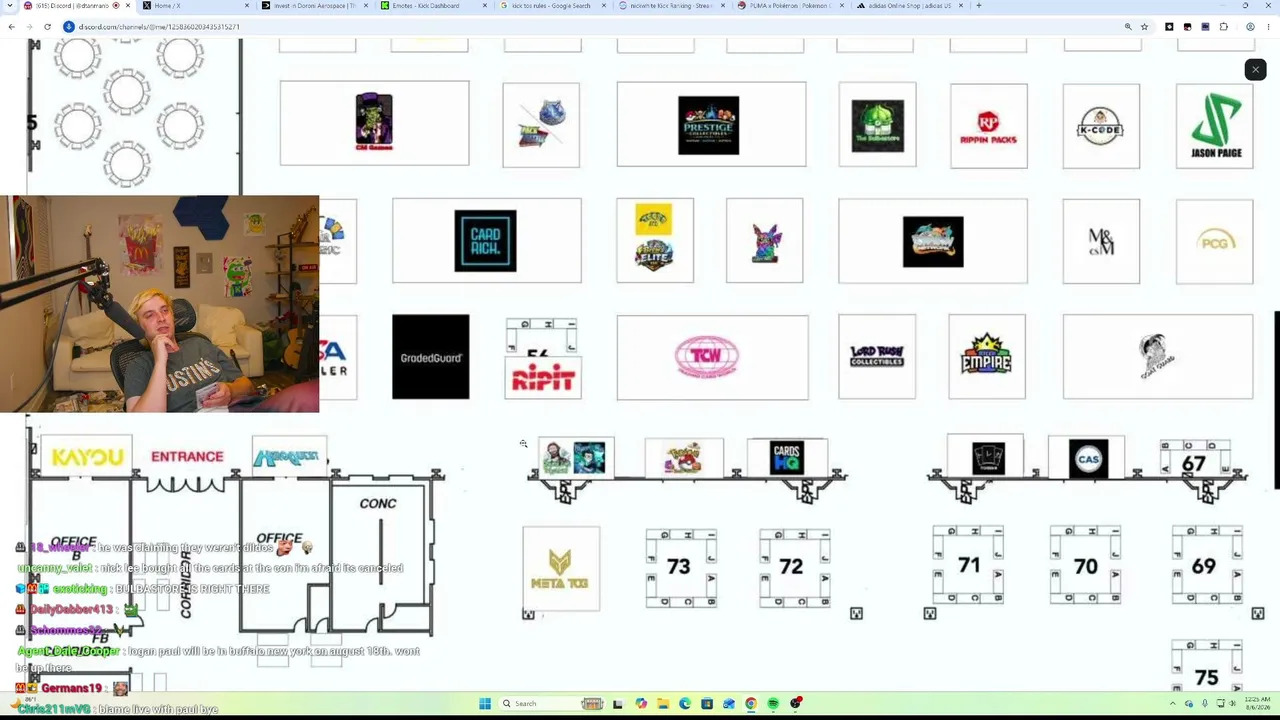Launch Microsoft Edge from the taskbar

pyautogui.click(x=685, y=704)
